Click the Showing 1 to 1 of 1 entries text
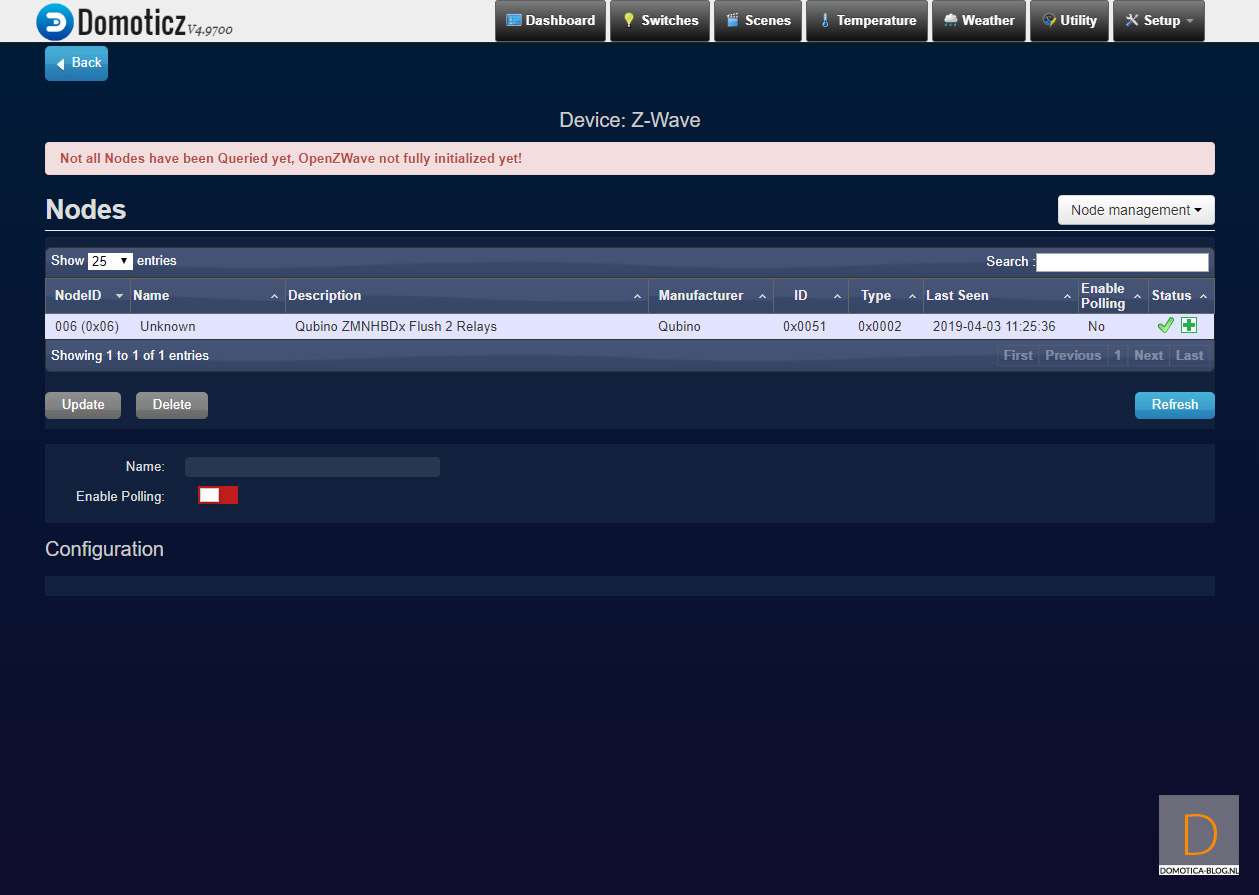The image size is (1259, 895). coord(130,355)
